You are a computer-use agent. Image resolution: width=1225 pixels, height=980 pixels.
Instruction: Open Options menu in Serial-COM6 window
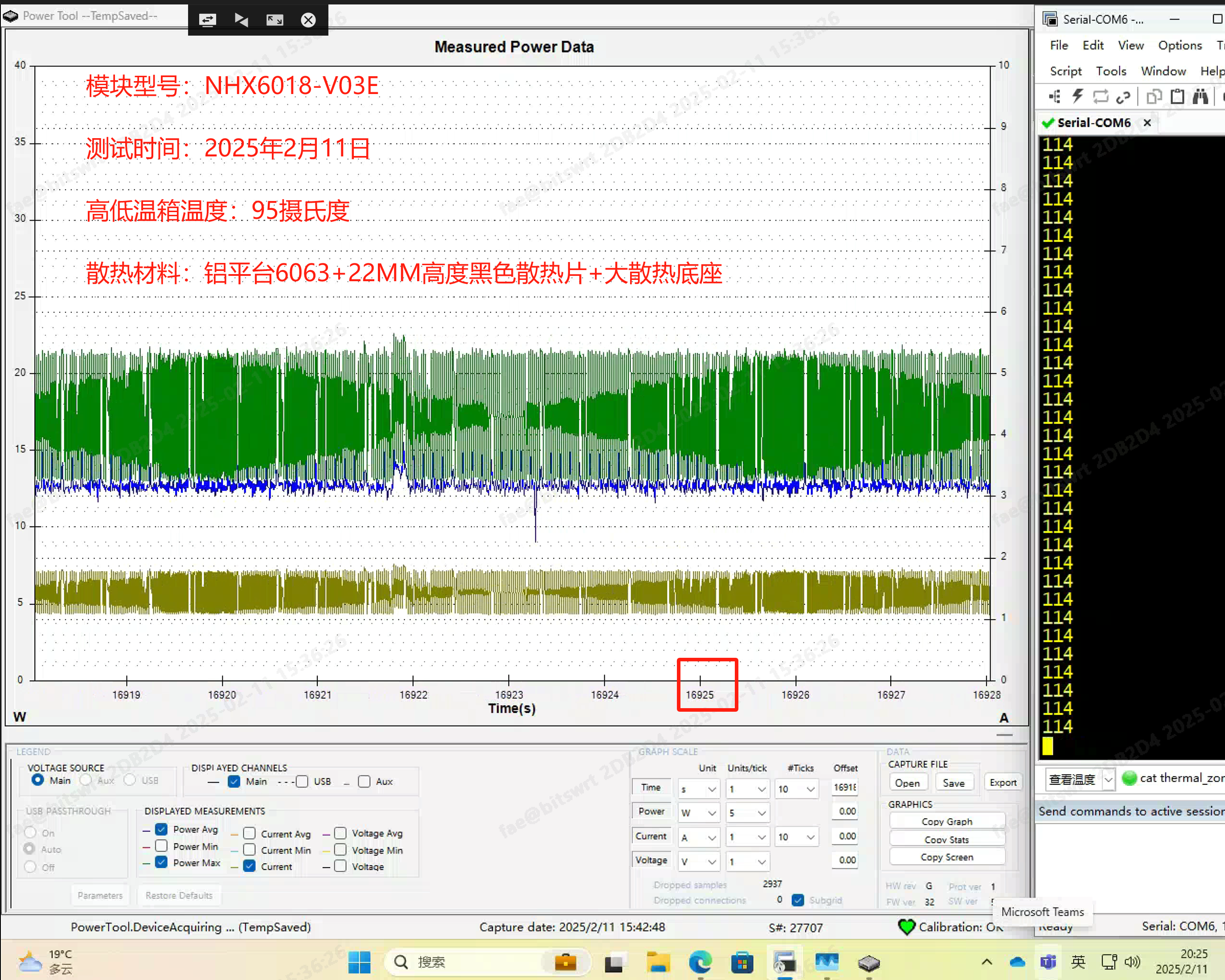click(1180, 45)
